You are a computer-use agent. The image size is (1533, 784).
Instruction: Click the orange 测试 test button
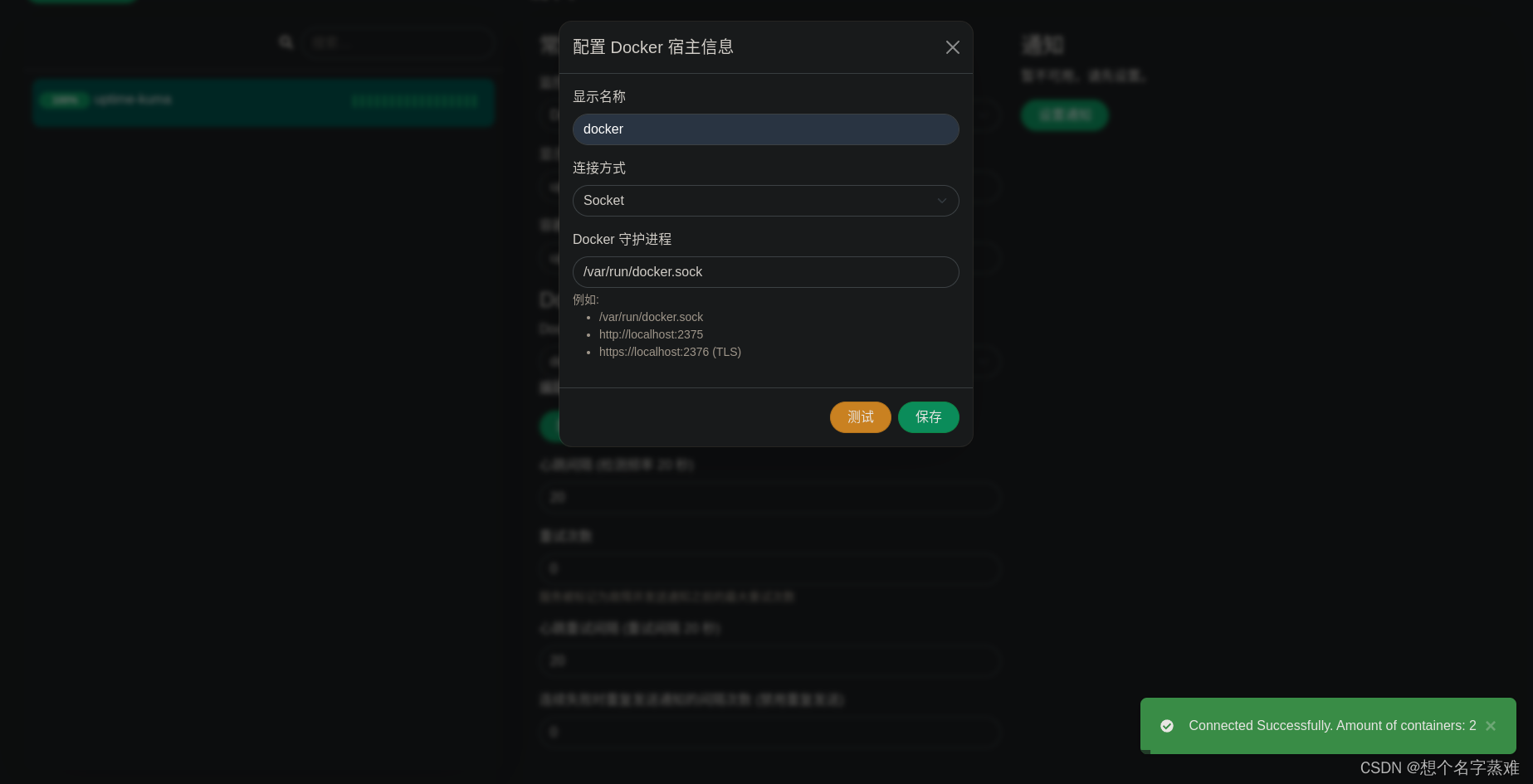click(x=860, y=417)
